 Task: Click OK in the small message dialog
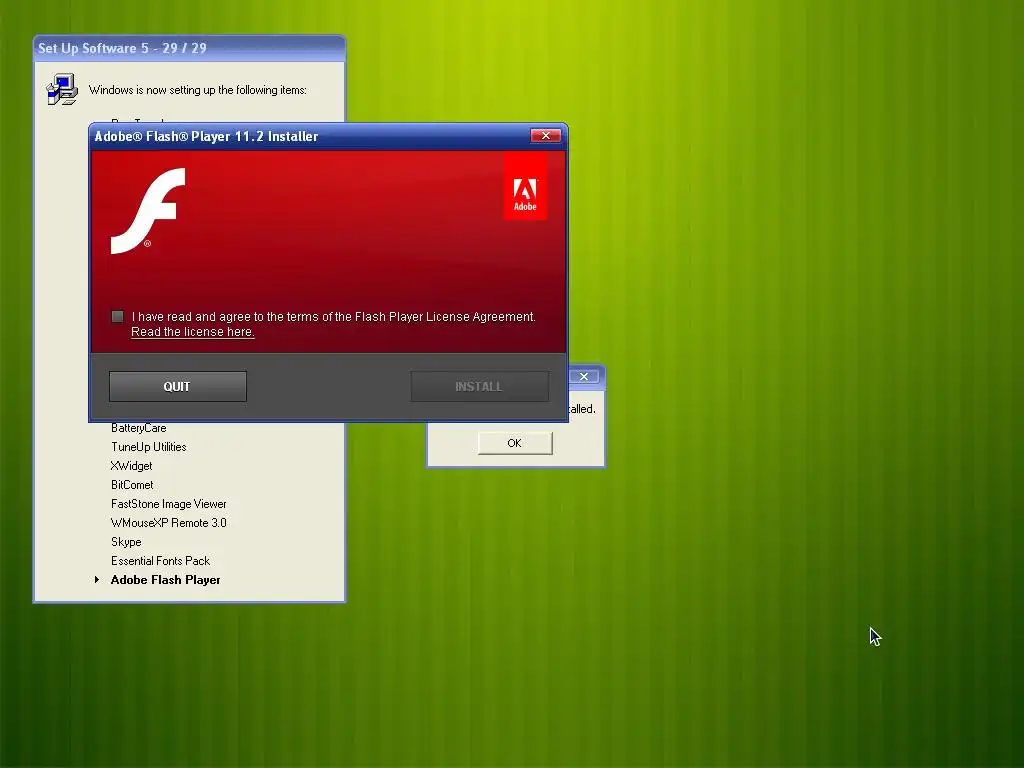pyautogui.click(x=515, y=443)
